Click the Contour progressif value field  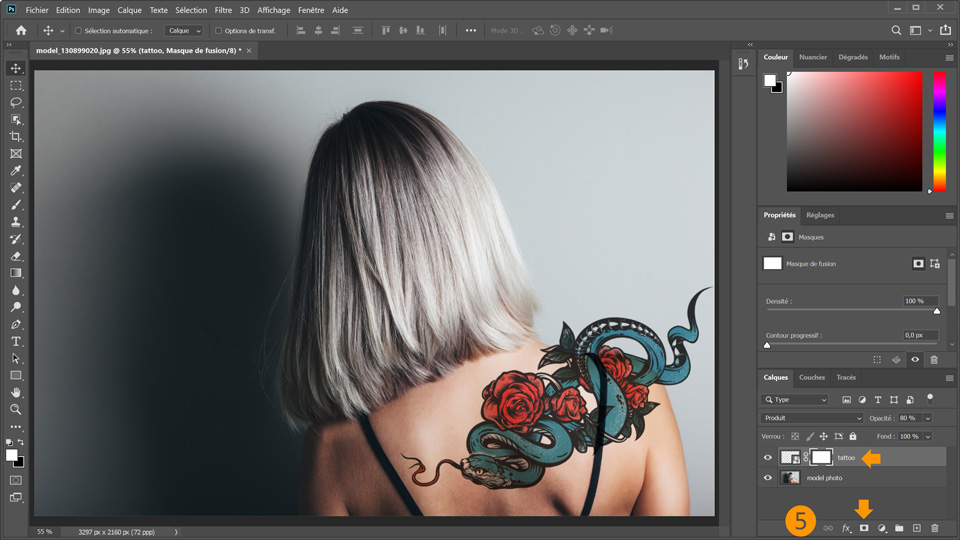[x=920, y=335]
